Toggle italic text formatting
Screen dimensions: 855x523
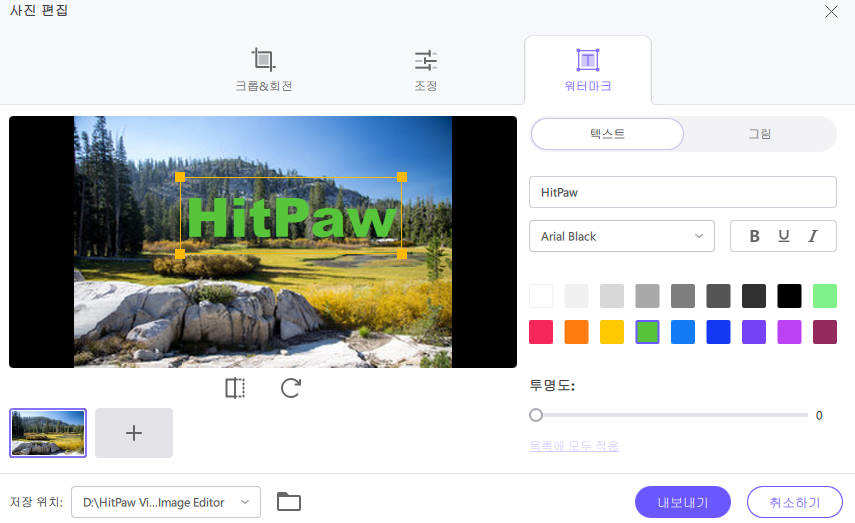pos(813,236)
